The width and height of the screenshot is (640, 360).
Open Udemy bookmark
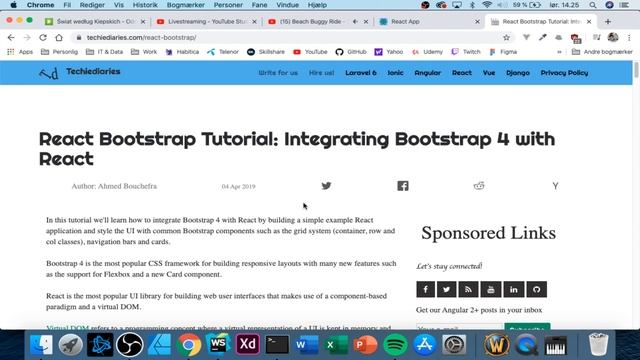[x=427, y=52]
